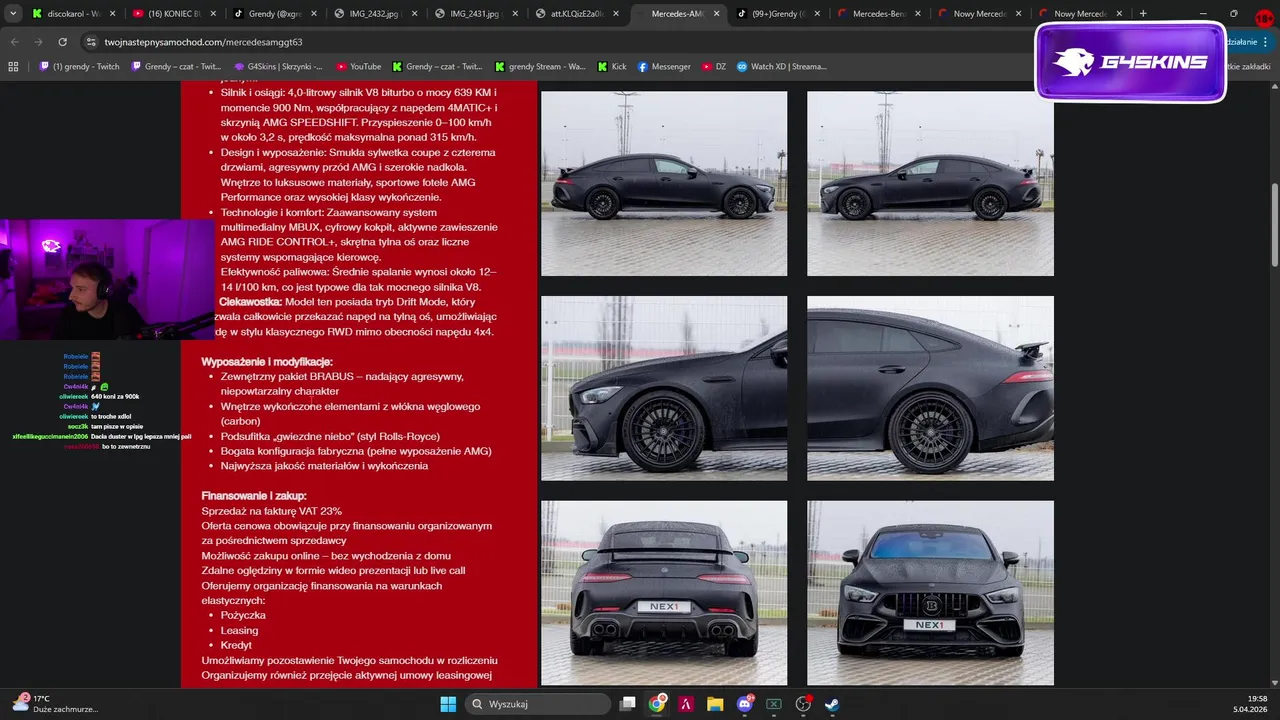Open the G4SKINS banner overlay
This screenshot has height=720, width=1280.
click(x=1131, y=62)
